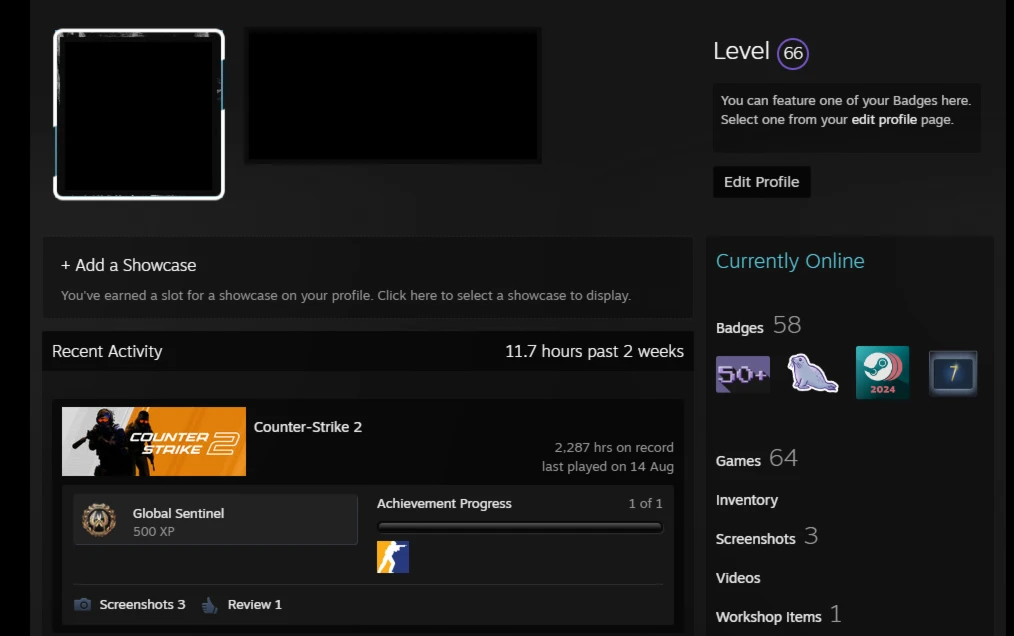Open the number 7 years badge
The image size is (1014, 636).
click(953, 373)
